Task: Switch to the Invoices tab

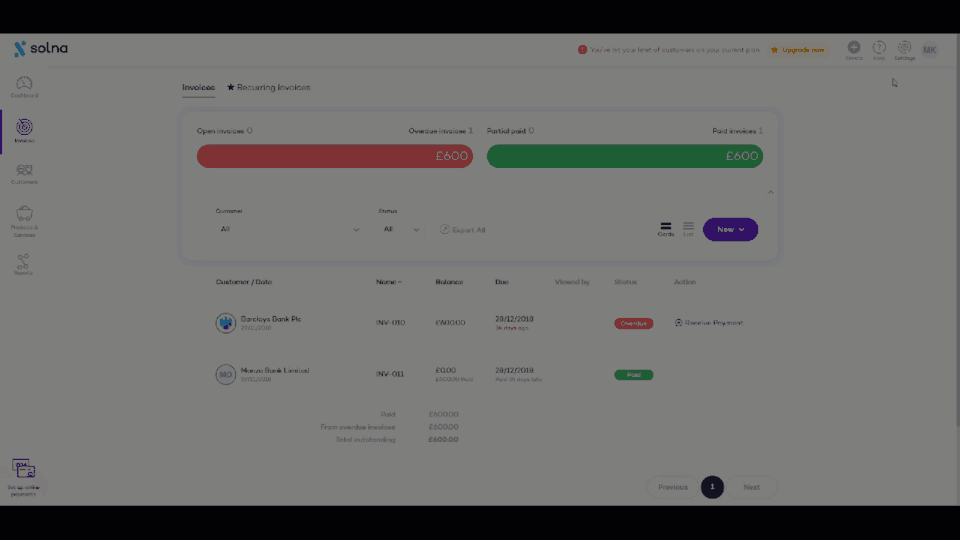Action: pyautogui.click(x=198, y=88)
